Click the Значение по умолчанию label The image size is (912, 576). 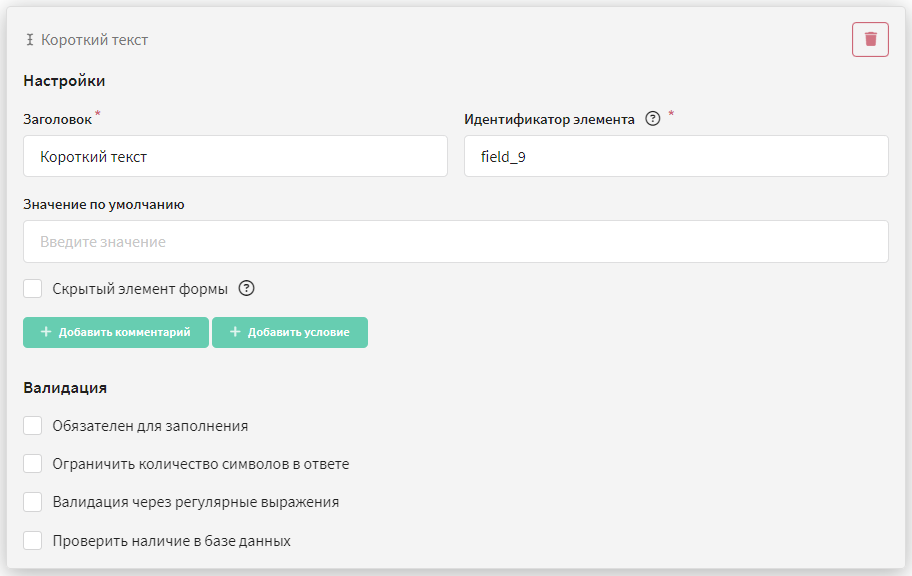[x=104, y=204]
